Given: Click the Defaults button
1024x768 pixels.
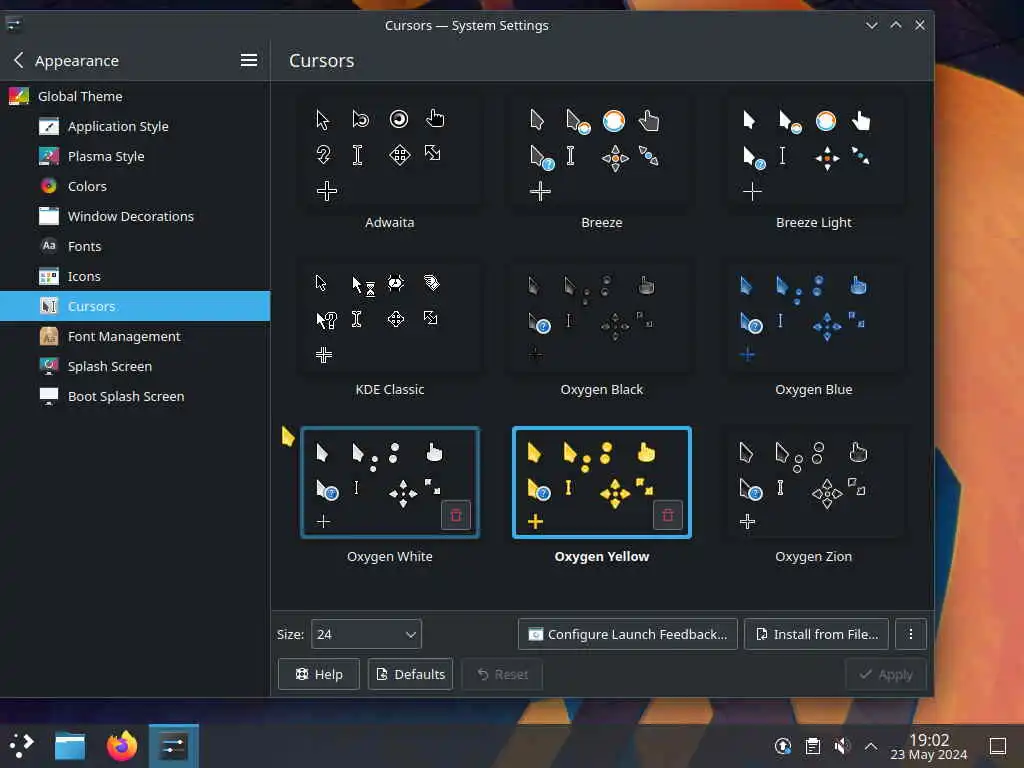Looking at the screenshot, I should click(x=411, y=674).
